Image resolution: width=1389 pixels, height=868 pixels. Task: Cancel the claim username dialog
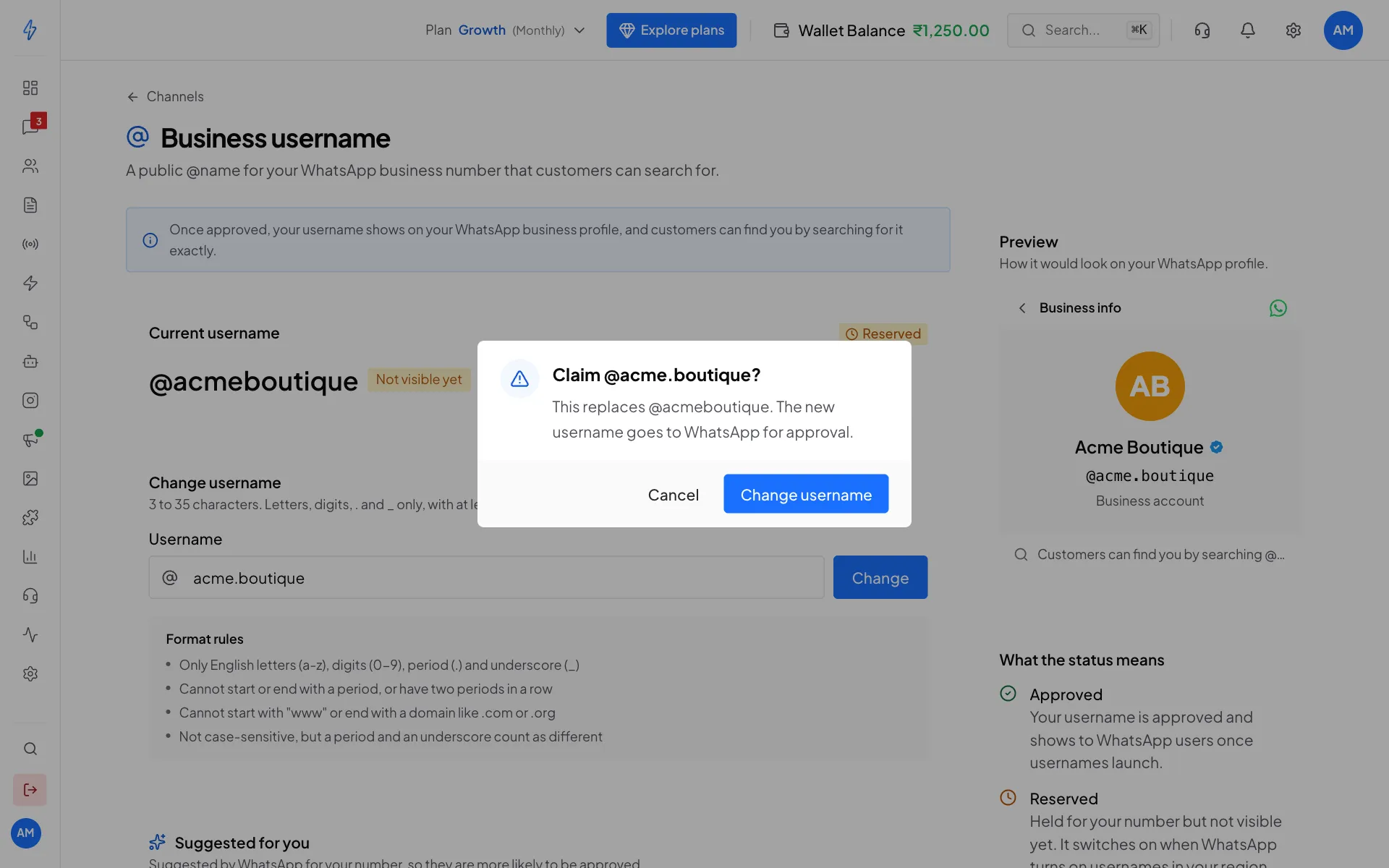[x=673, y=494]
